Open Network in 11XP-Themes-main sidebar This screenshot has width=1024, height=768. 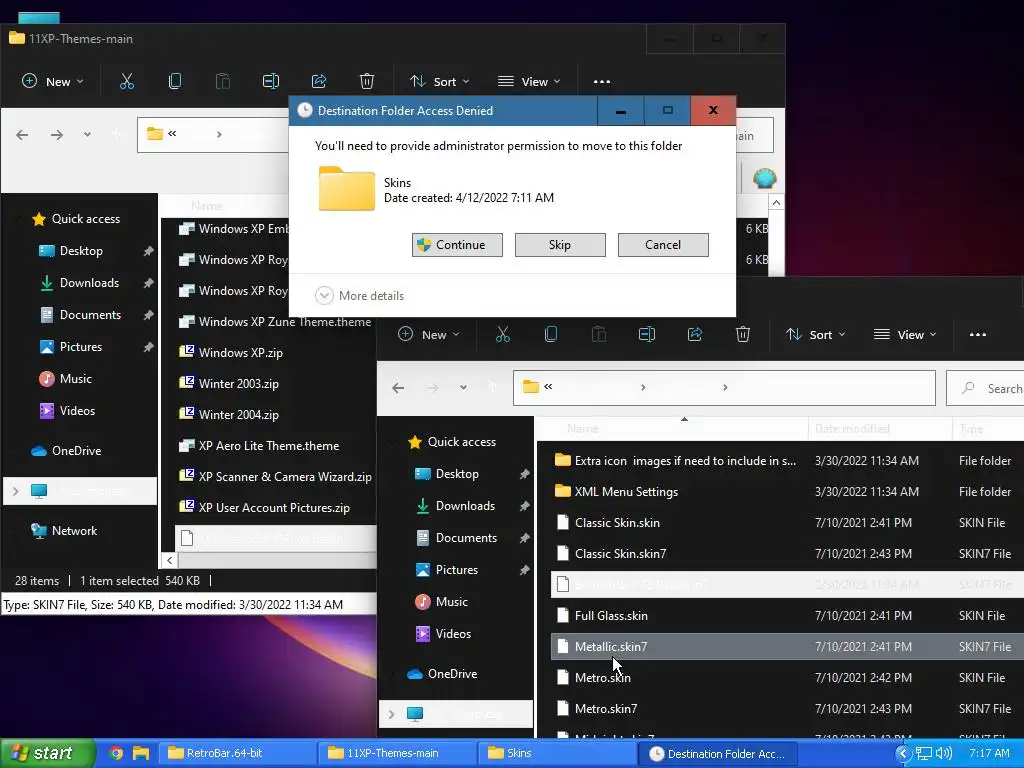click(74, 531)
